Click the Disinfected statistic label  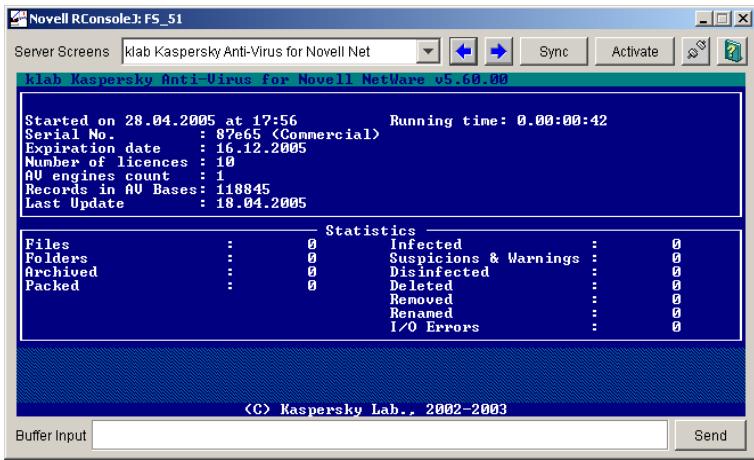pyautogui.click(x=439, y=272)
